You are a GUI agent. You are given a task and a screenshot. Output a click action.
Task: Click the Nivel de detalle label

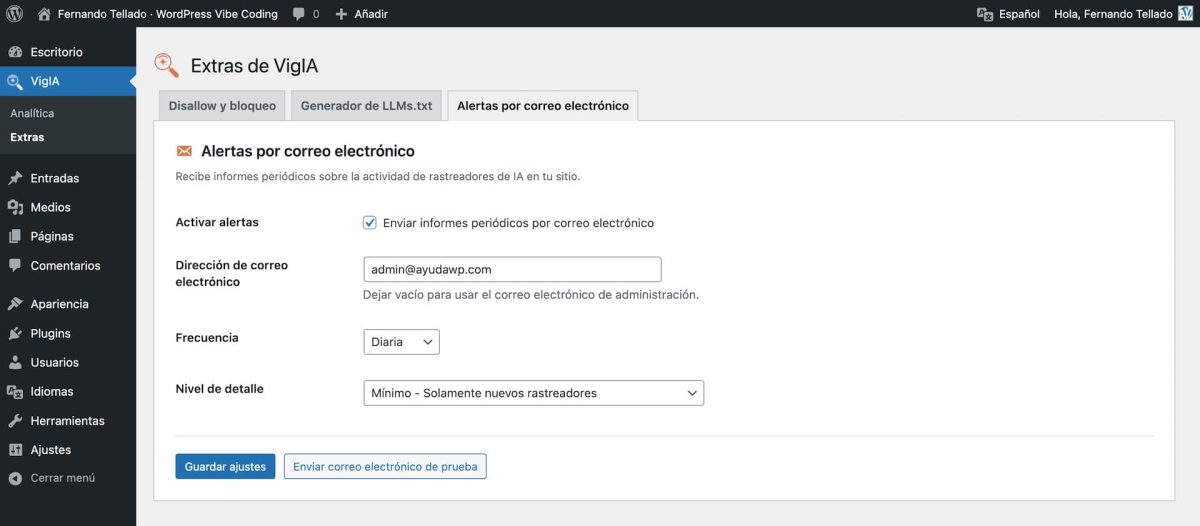pyautogui.click(x=219, y=388)
